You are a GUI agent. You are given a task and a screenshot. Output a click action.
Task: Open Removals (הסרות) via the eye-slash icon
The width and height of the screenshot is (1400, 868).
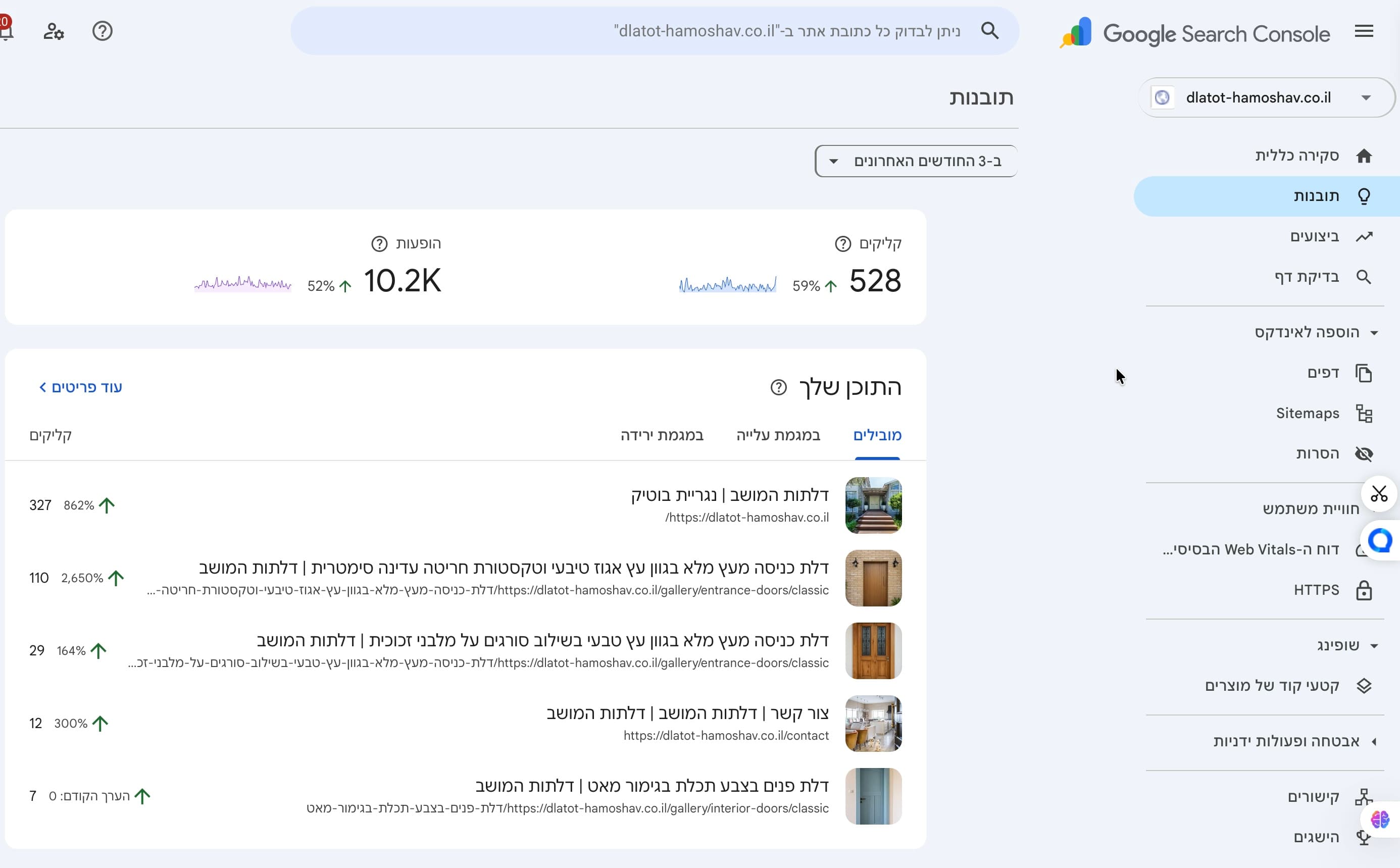[1365, 453]
